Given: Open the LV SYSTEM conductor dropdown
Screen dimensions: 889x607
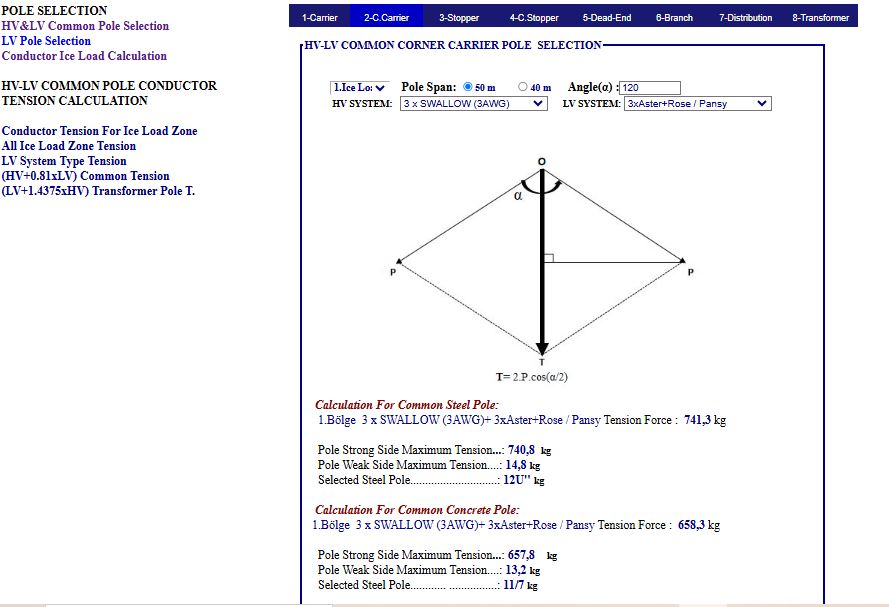Looking at the screenshot, I should 697,104.
